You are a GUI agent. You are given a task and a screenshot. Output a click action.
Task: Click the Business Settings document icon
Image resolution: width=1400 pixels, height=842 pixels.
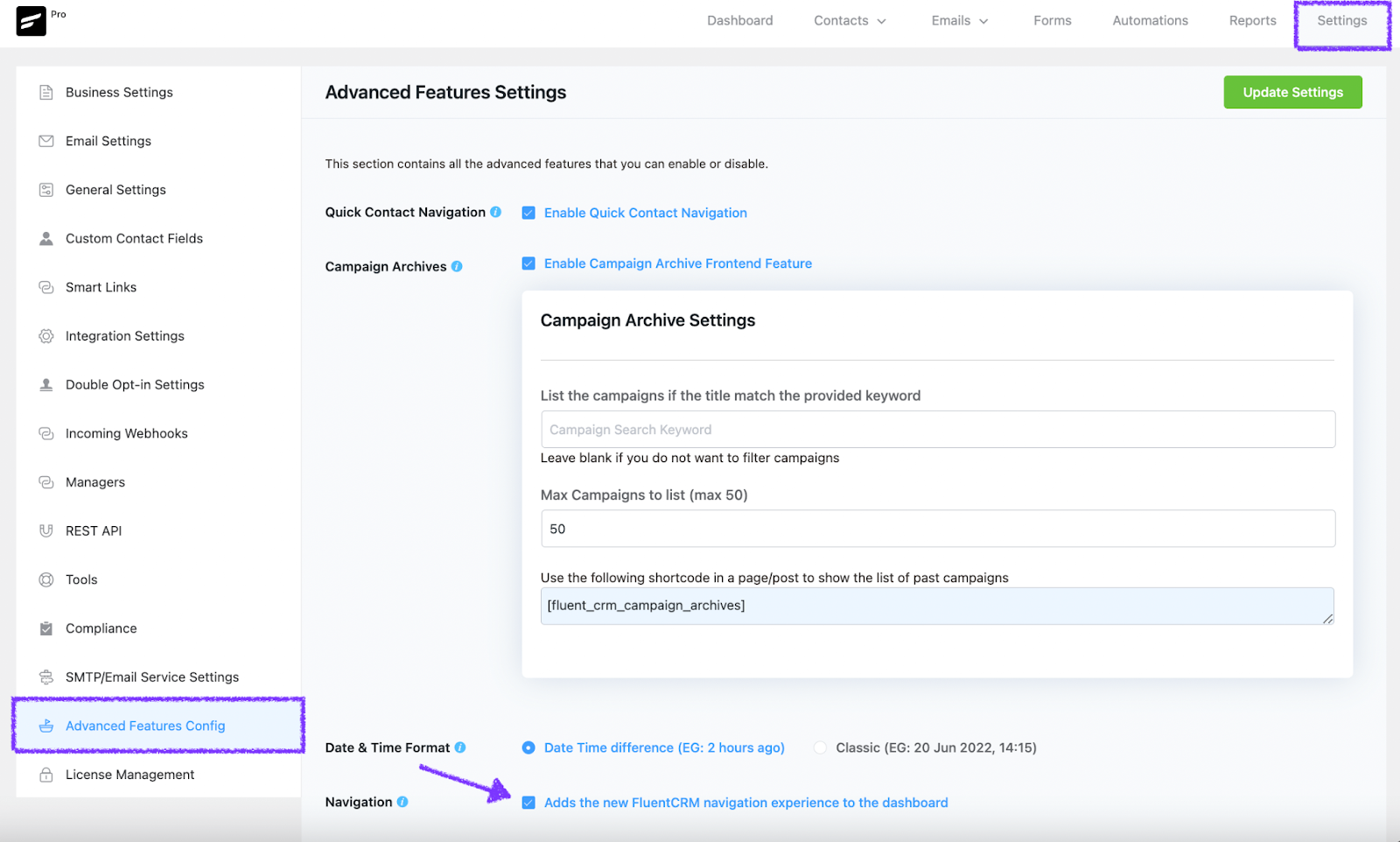pyautogui.click(x=46, y=92)
